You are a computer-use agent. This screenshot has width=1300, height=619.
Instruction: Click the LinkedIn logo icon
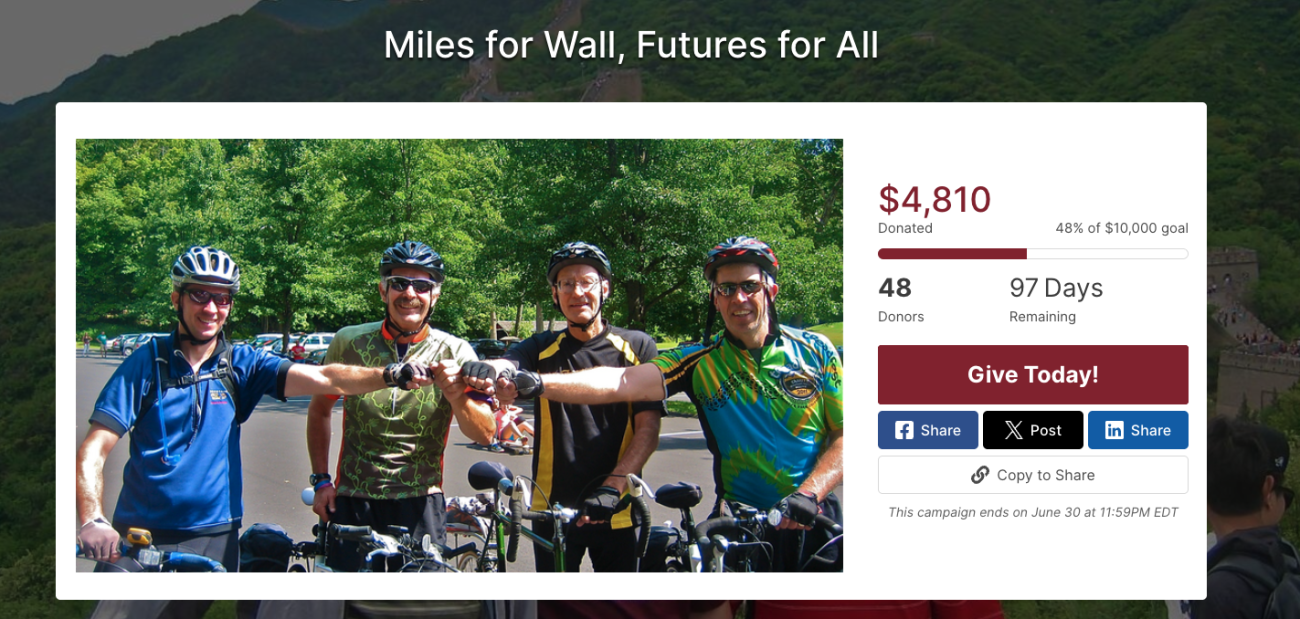pyautogui.click(x=1114, y=430)
